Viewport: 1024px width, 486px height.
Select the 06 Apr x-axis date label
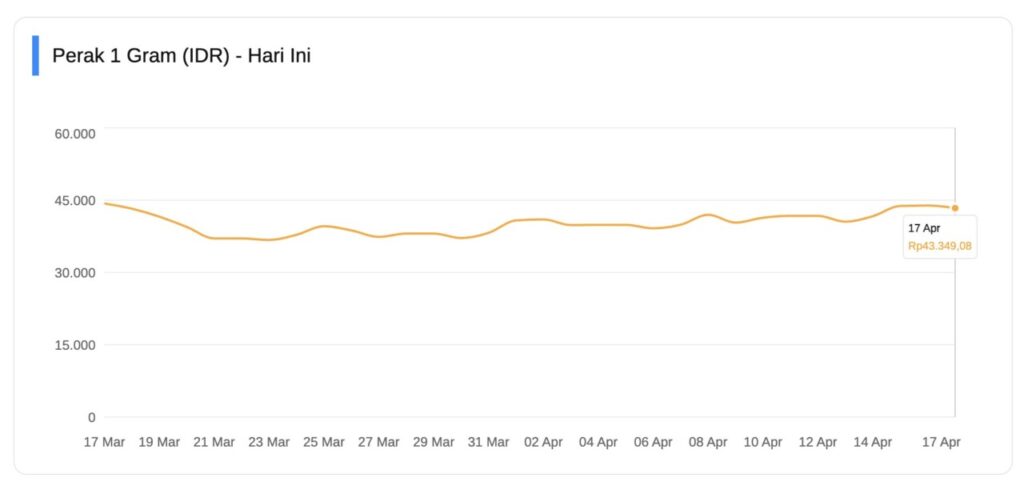pyautogui.click(x=653, y=441)
